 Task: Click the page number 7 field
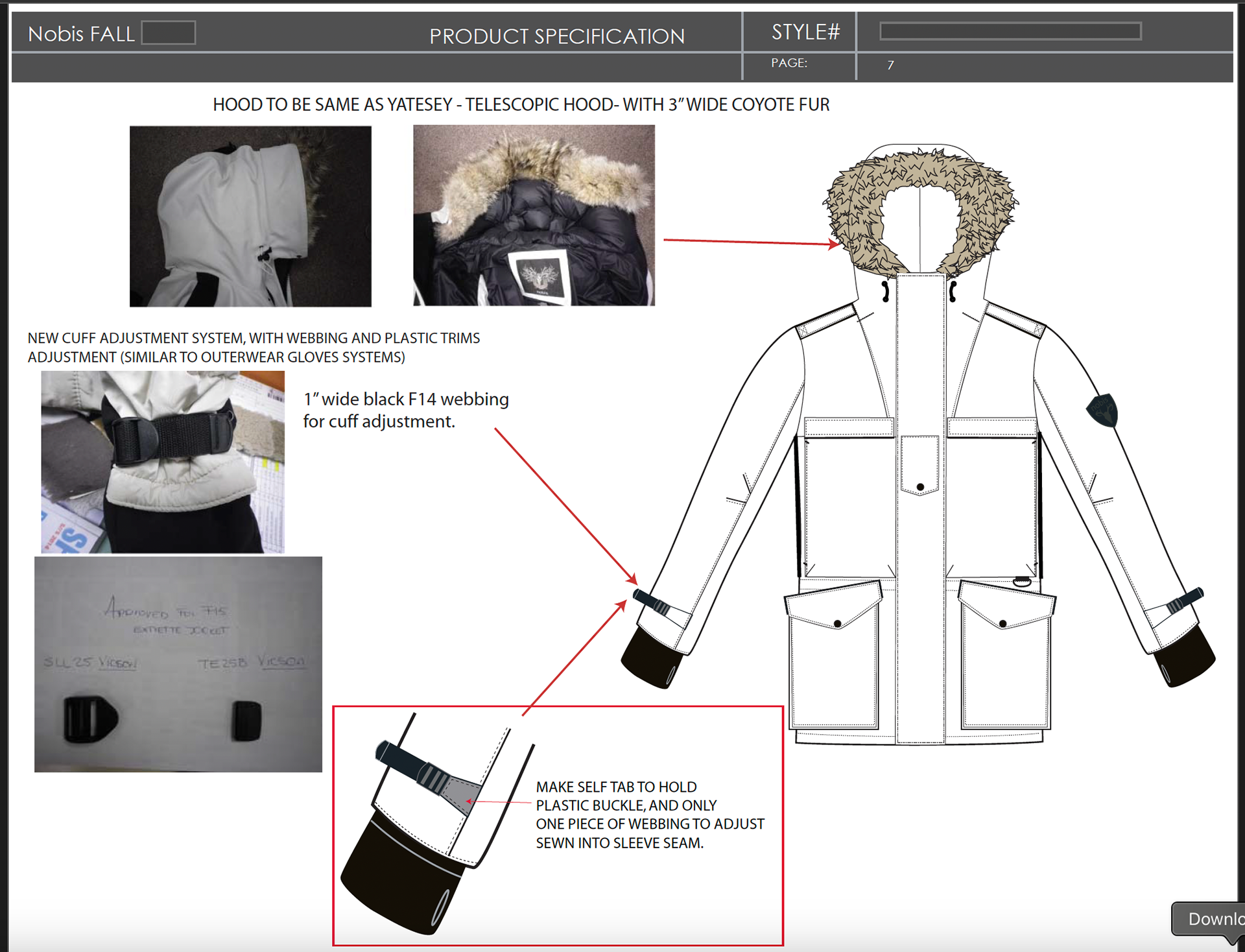[x=890, y=65]
